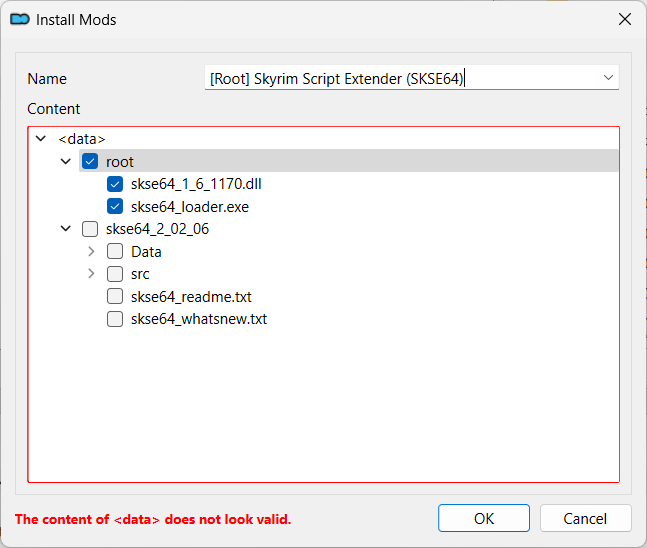Open the Name dropdown list
Screen dimensions: 647x548
point(608,78)
